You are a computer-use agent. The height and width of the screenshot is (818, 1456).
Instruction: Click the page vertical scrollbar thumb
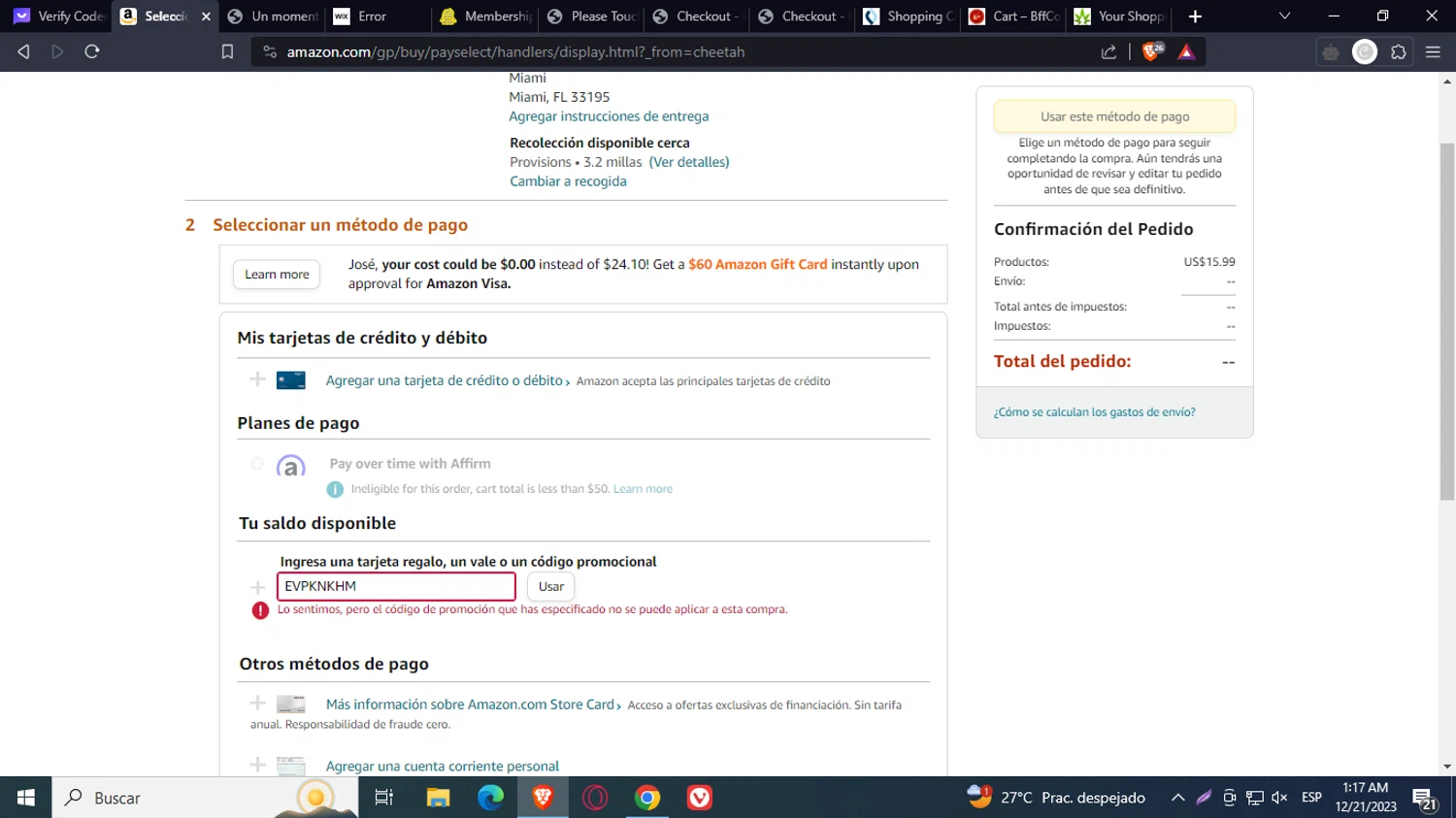tap(1447, 320)
